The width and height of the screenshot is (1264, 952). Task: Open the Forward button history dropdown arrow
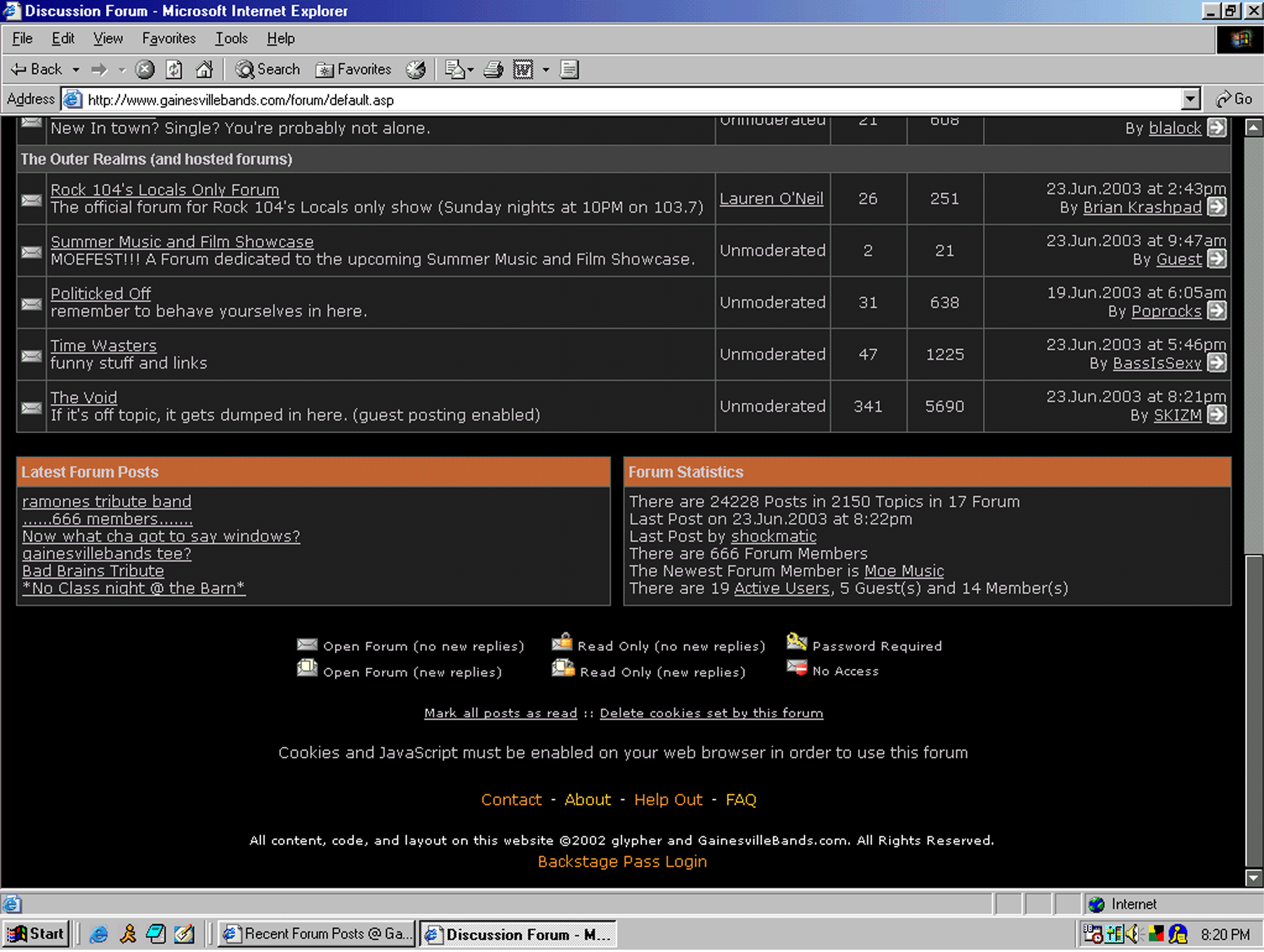point(121,70)
